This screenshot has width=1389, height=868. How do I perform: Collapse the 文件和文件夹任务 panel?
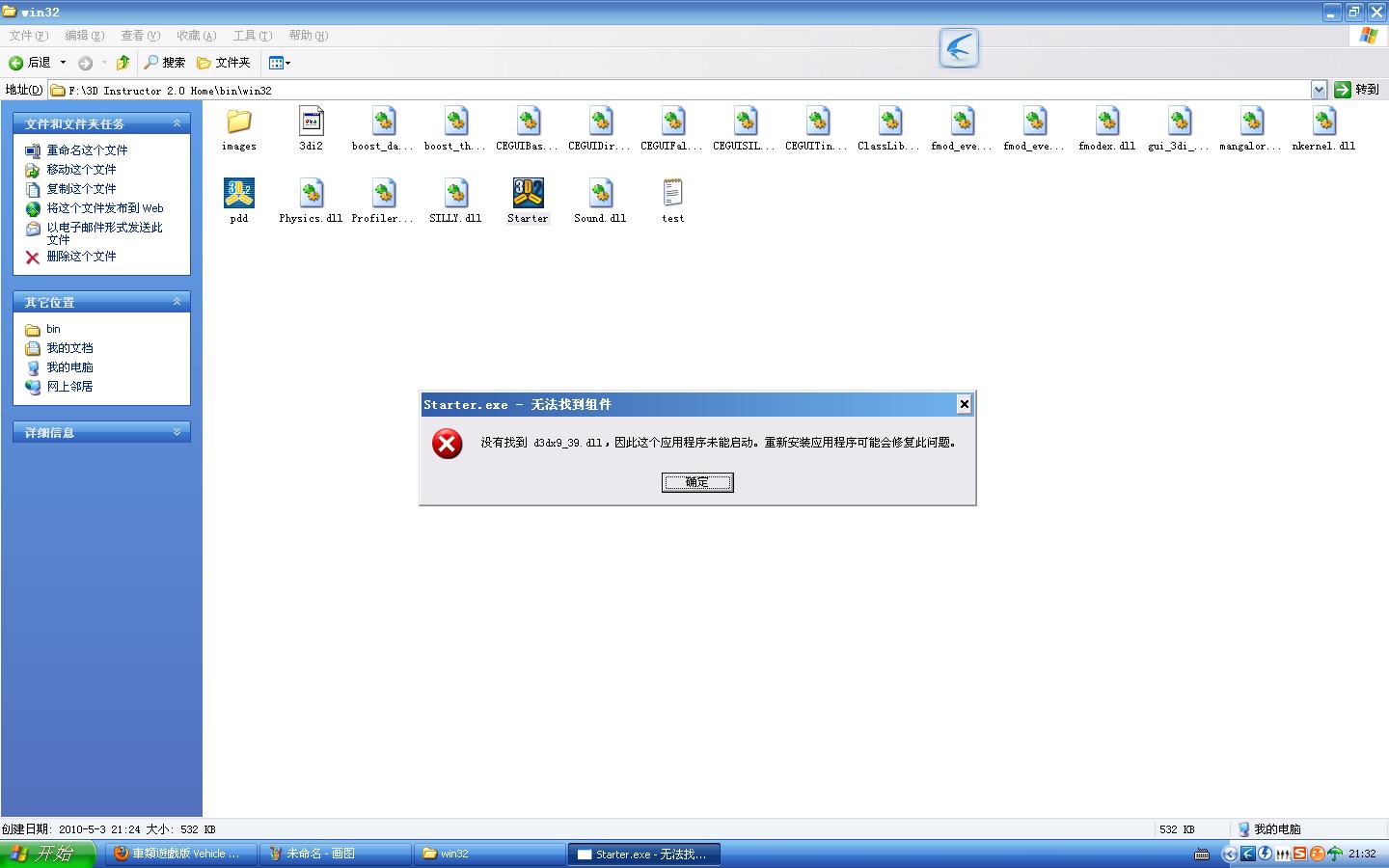point(177,123)
